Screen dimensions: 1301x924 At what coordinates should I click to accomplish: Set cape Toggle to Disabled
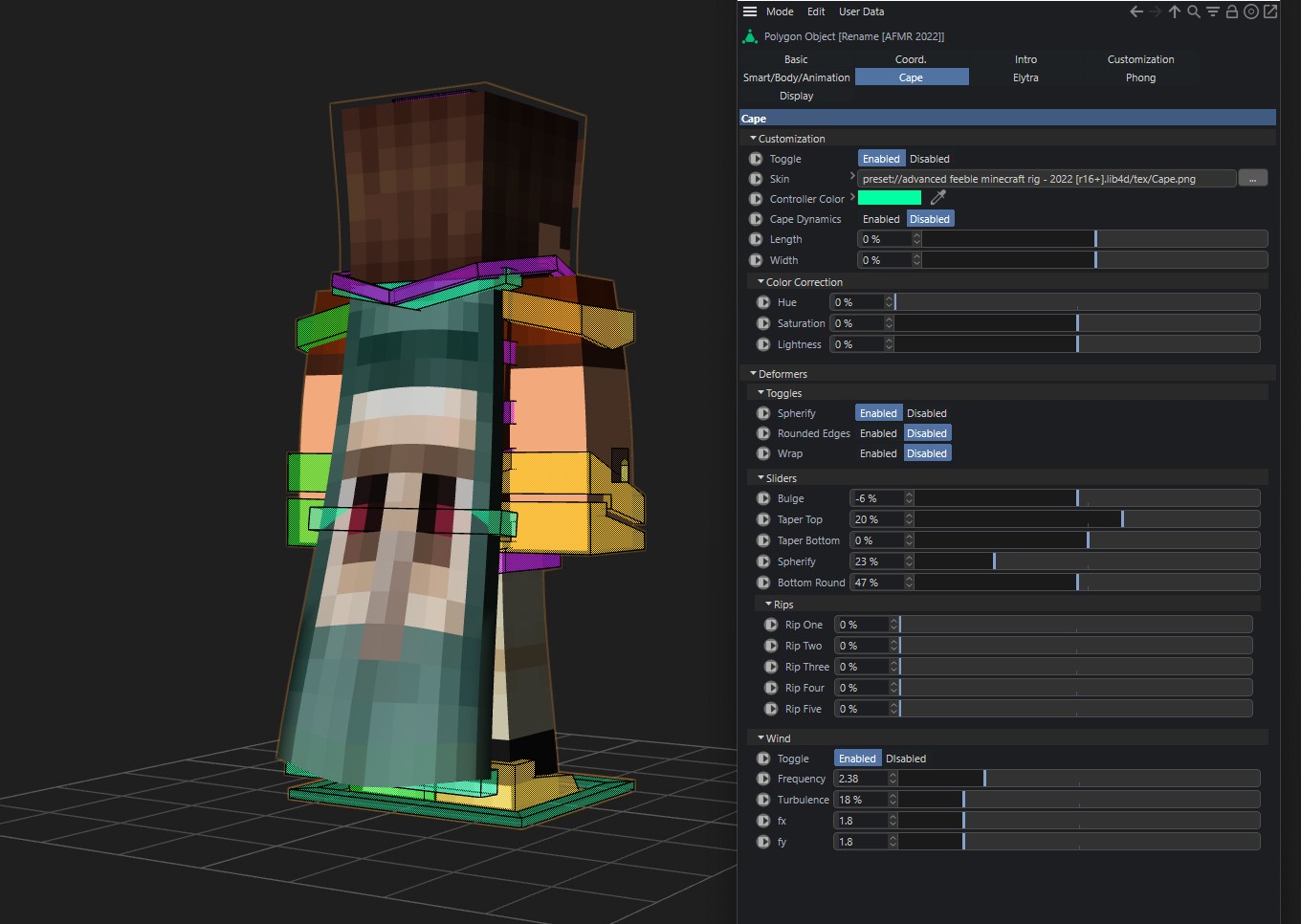pyautogui.click(x=929, y=159)
